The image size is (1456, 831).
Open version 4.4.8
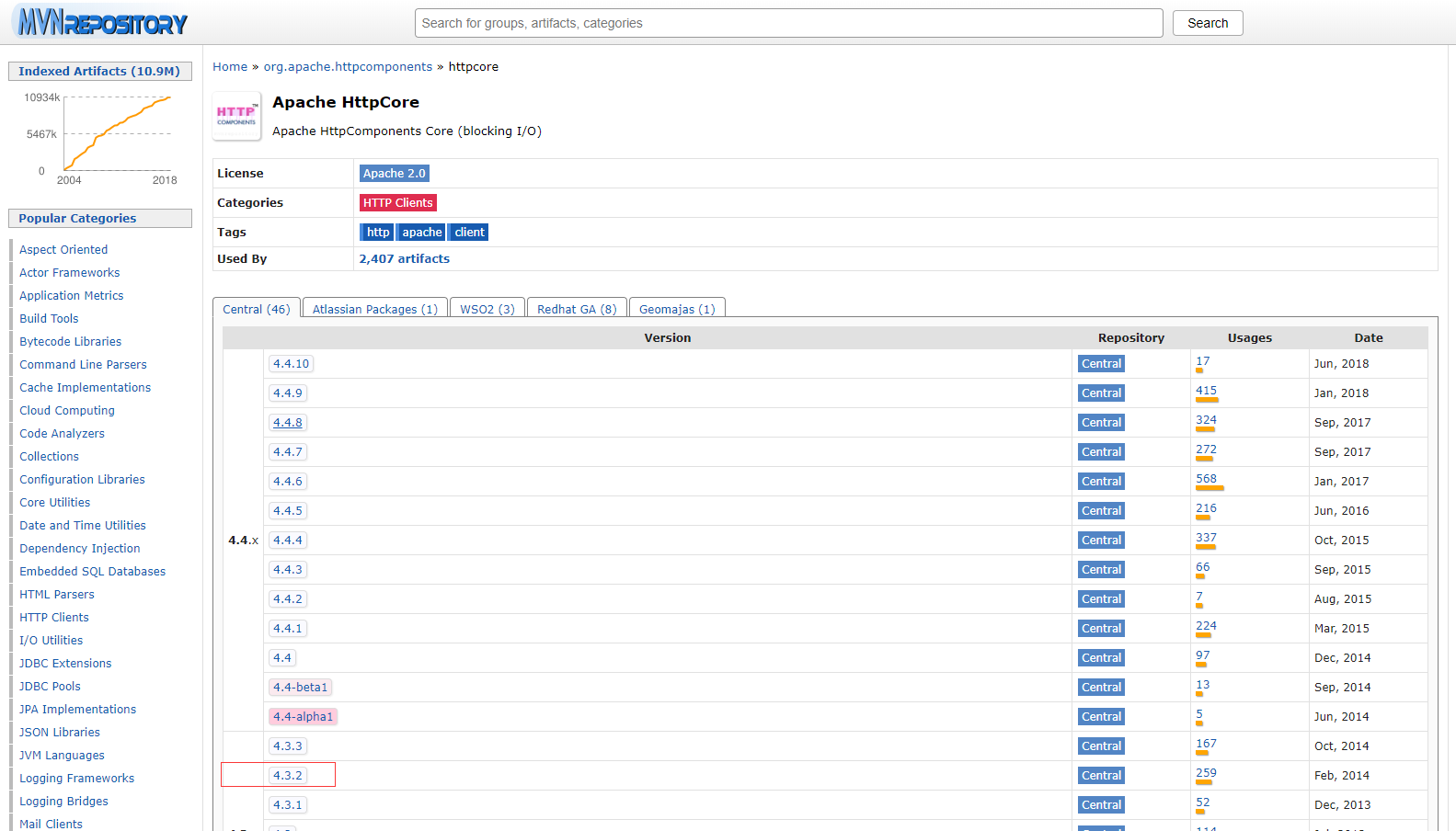(x=287, y=423)
